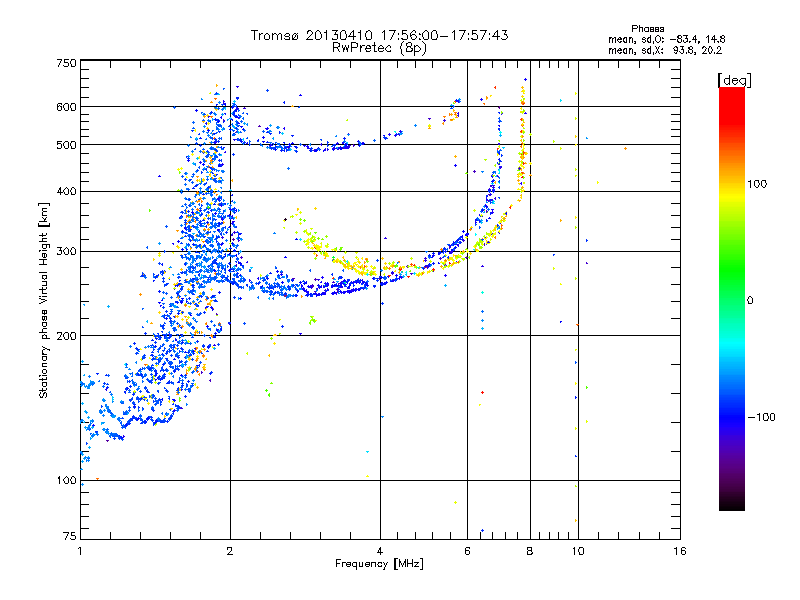
Task: Click the "Frequency [MHz]" axis label
Action: (379, 564)
